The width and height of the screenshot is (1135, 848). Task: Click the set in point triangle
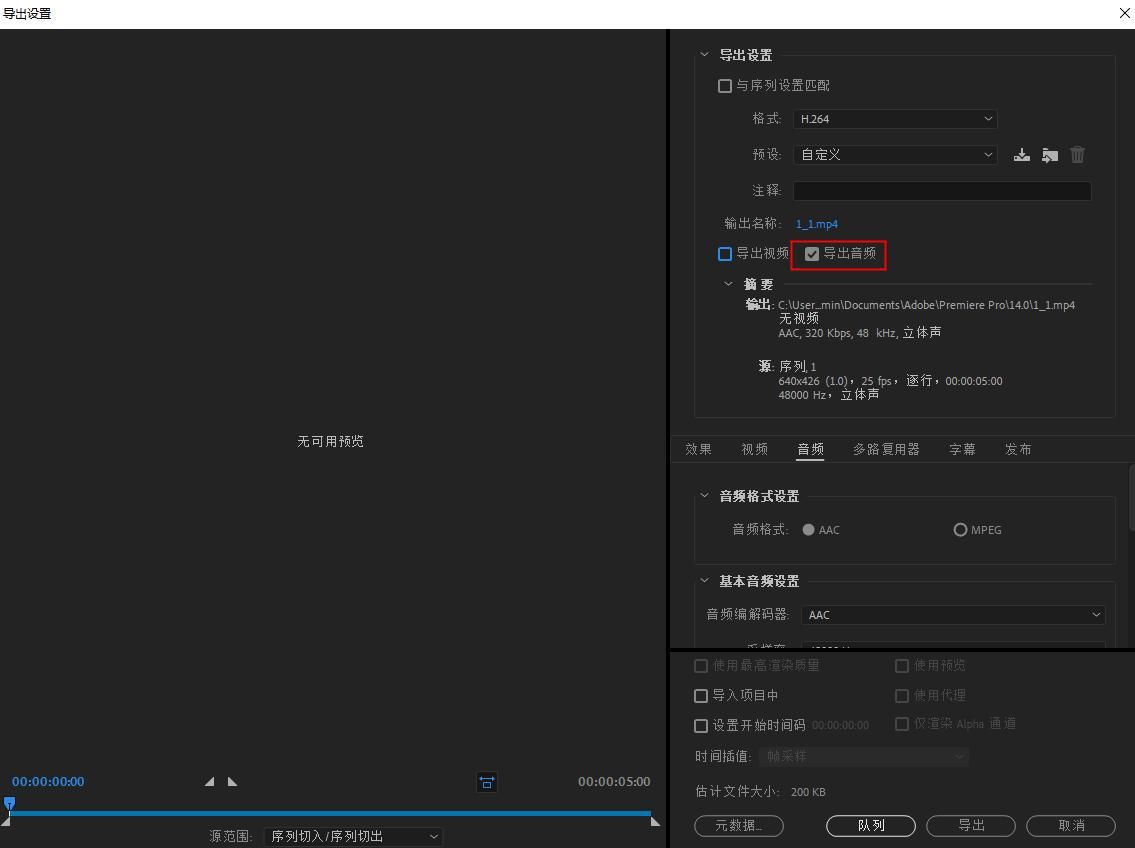point(209,781)
